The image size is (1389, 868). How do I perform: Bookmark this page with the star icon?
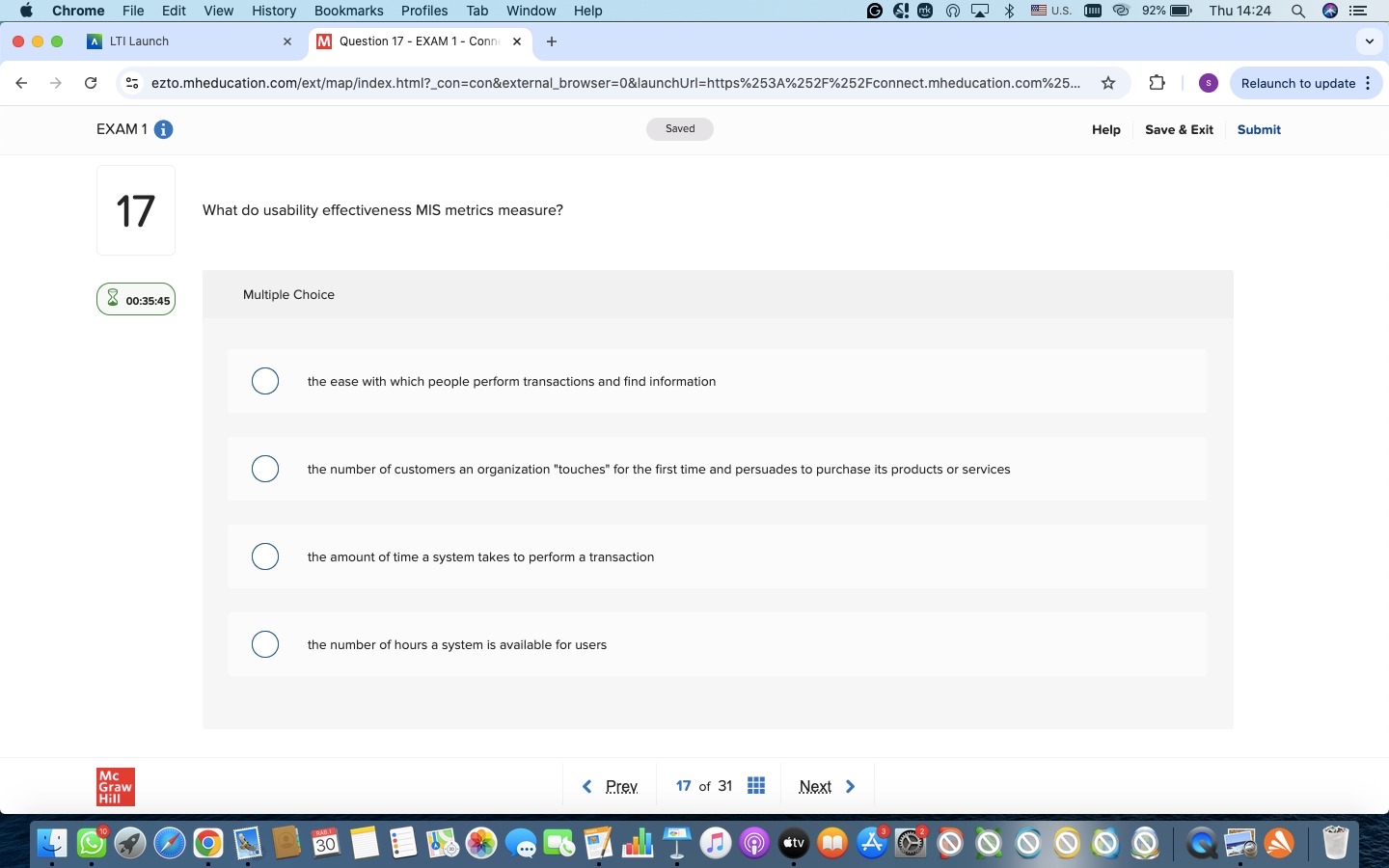1109,84
